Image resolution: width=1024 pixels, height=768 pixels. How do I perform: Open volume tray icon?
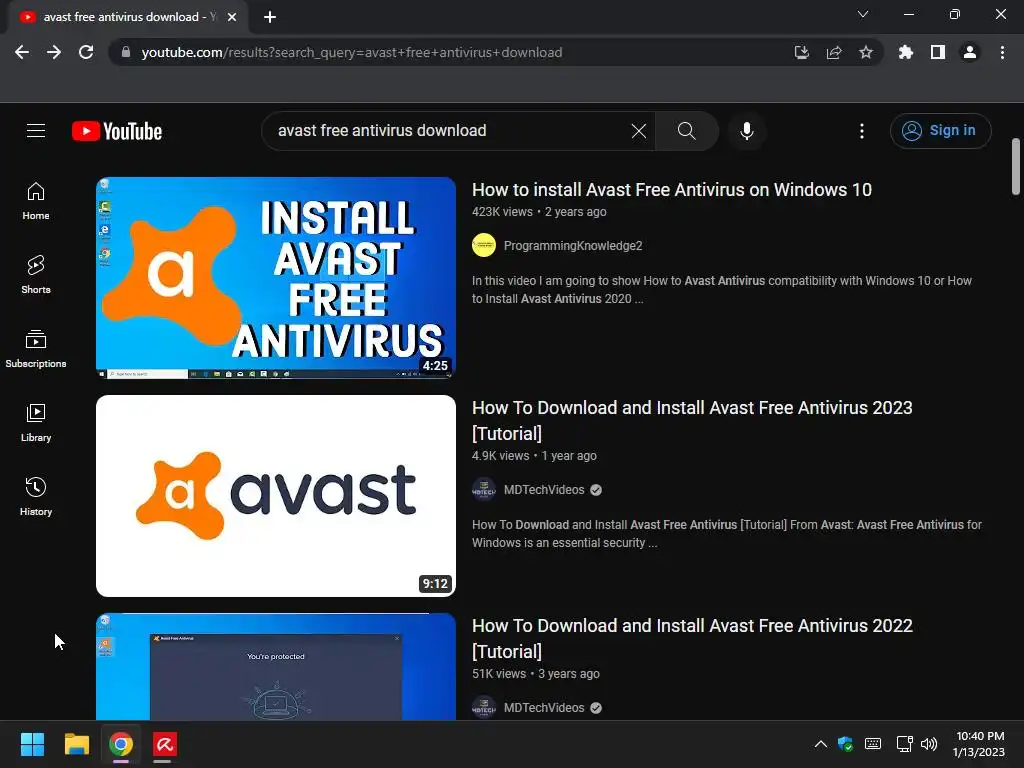click(x=929, y=744)
